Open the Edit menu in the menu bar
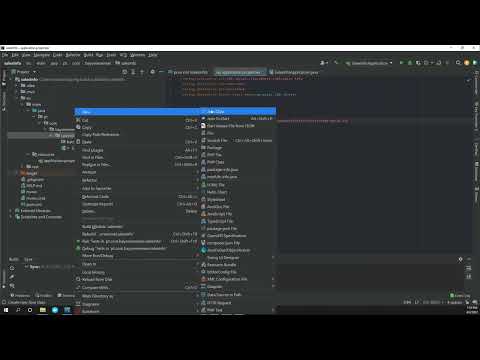The width and height of the screenshot is (480, 360). point(15,55)
